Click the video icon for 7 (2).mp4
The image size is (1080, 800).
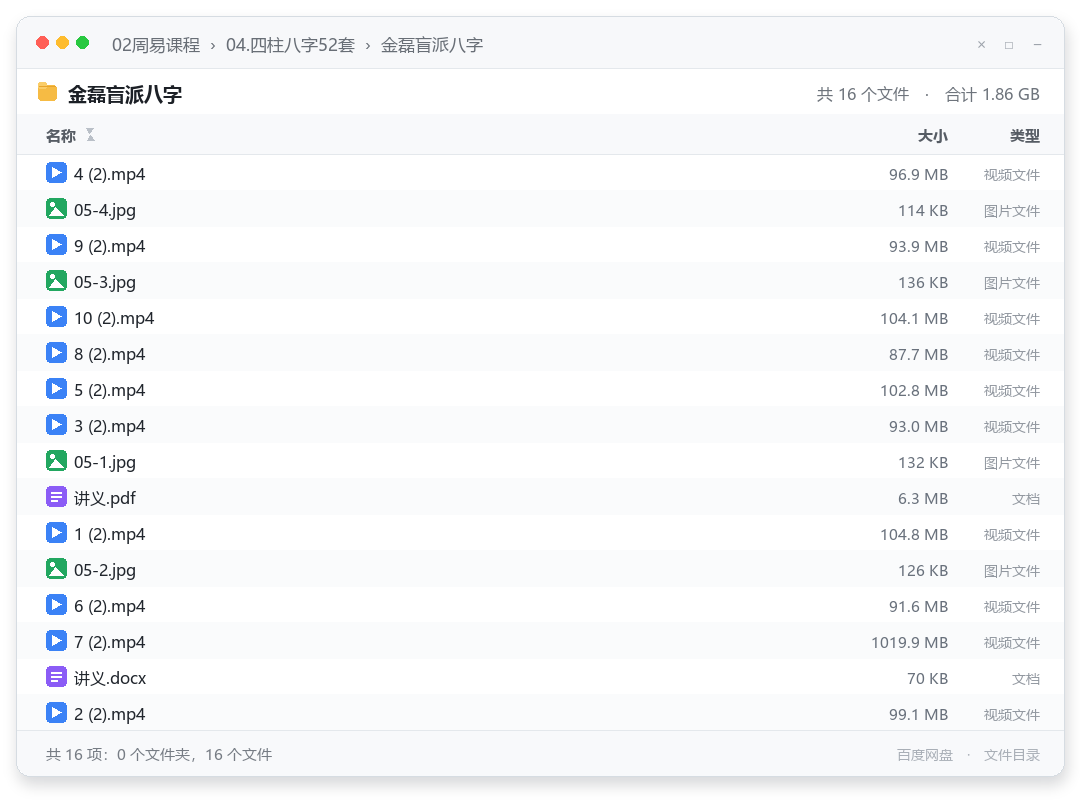click(56, 641)
